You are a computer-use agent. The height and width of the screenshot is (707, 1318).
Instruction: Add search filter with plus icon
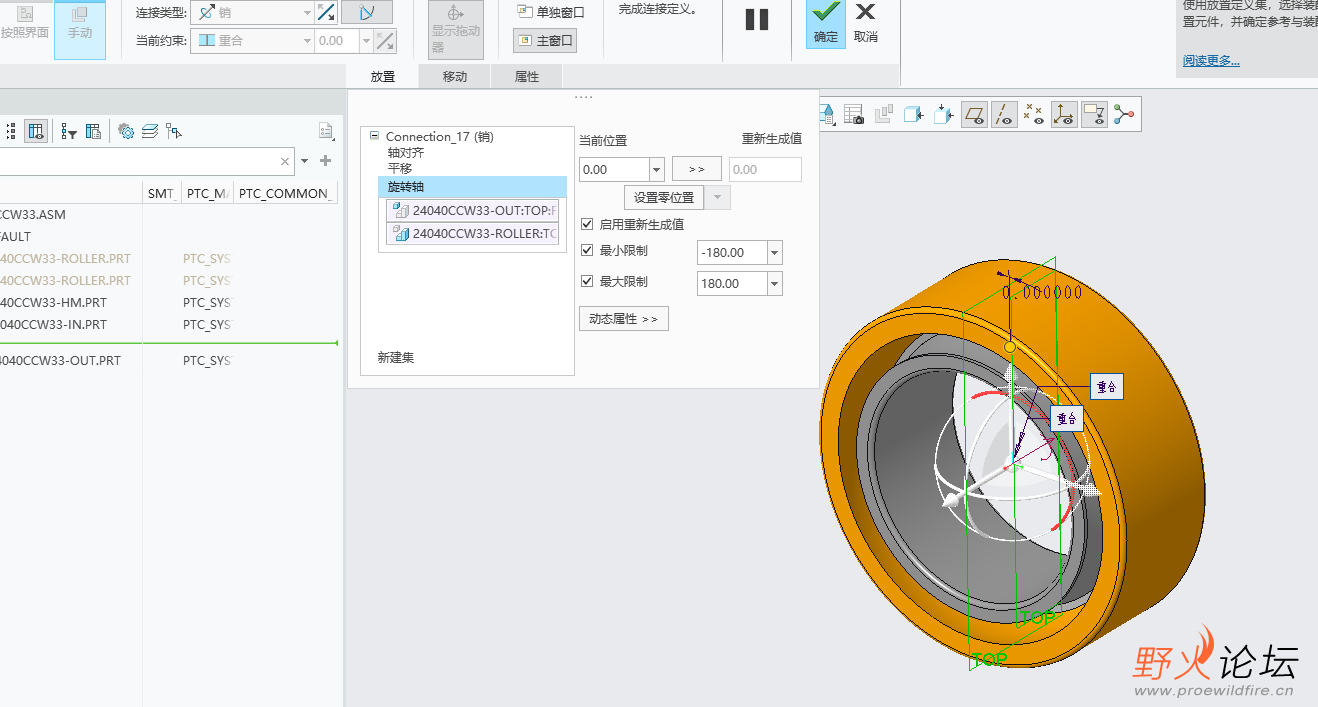tap(325, 161)
